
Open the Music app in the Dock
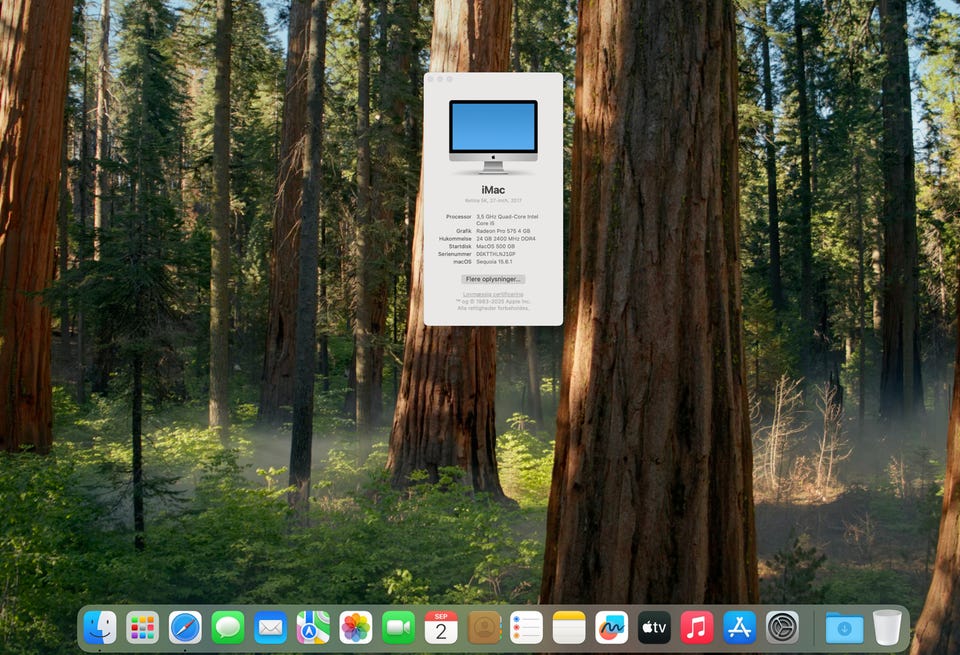pos(697,627)
